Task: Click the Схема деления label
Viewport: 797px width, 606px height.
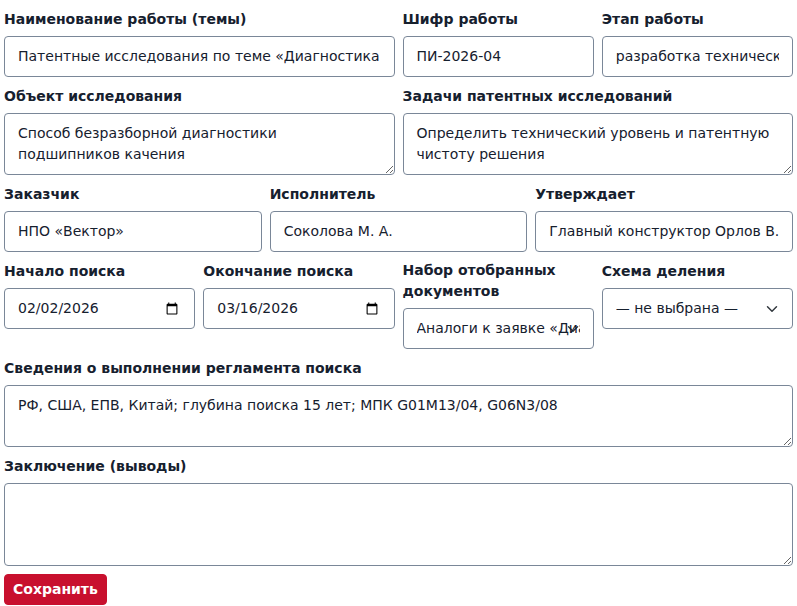Action: tap(663, 271)
